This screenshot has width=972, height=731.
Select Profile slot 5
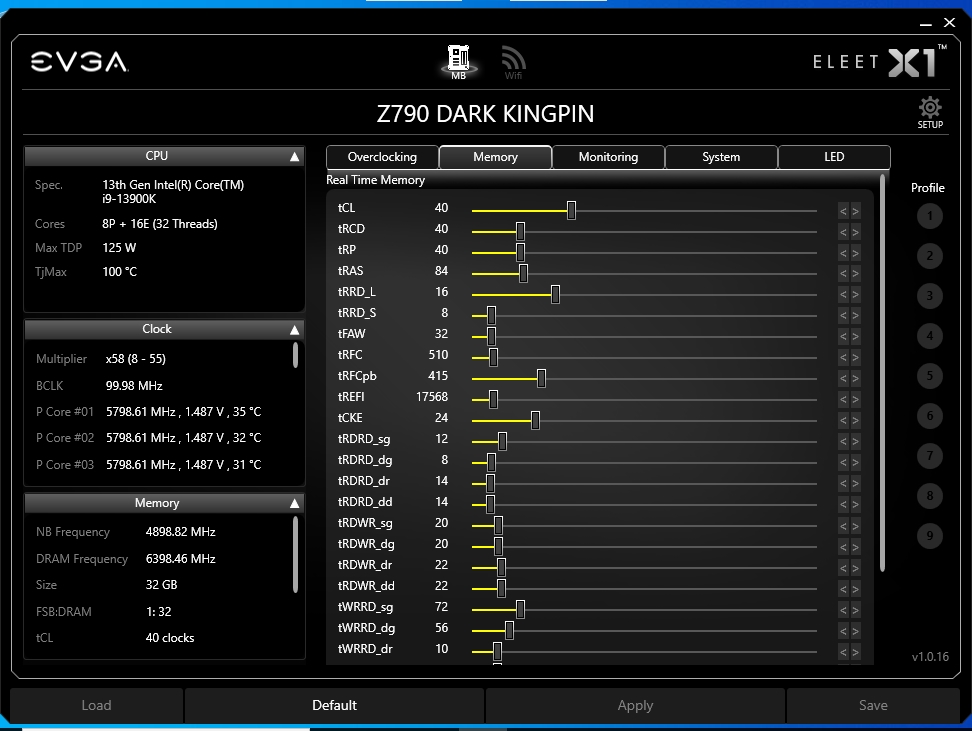point(929,376)
